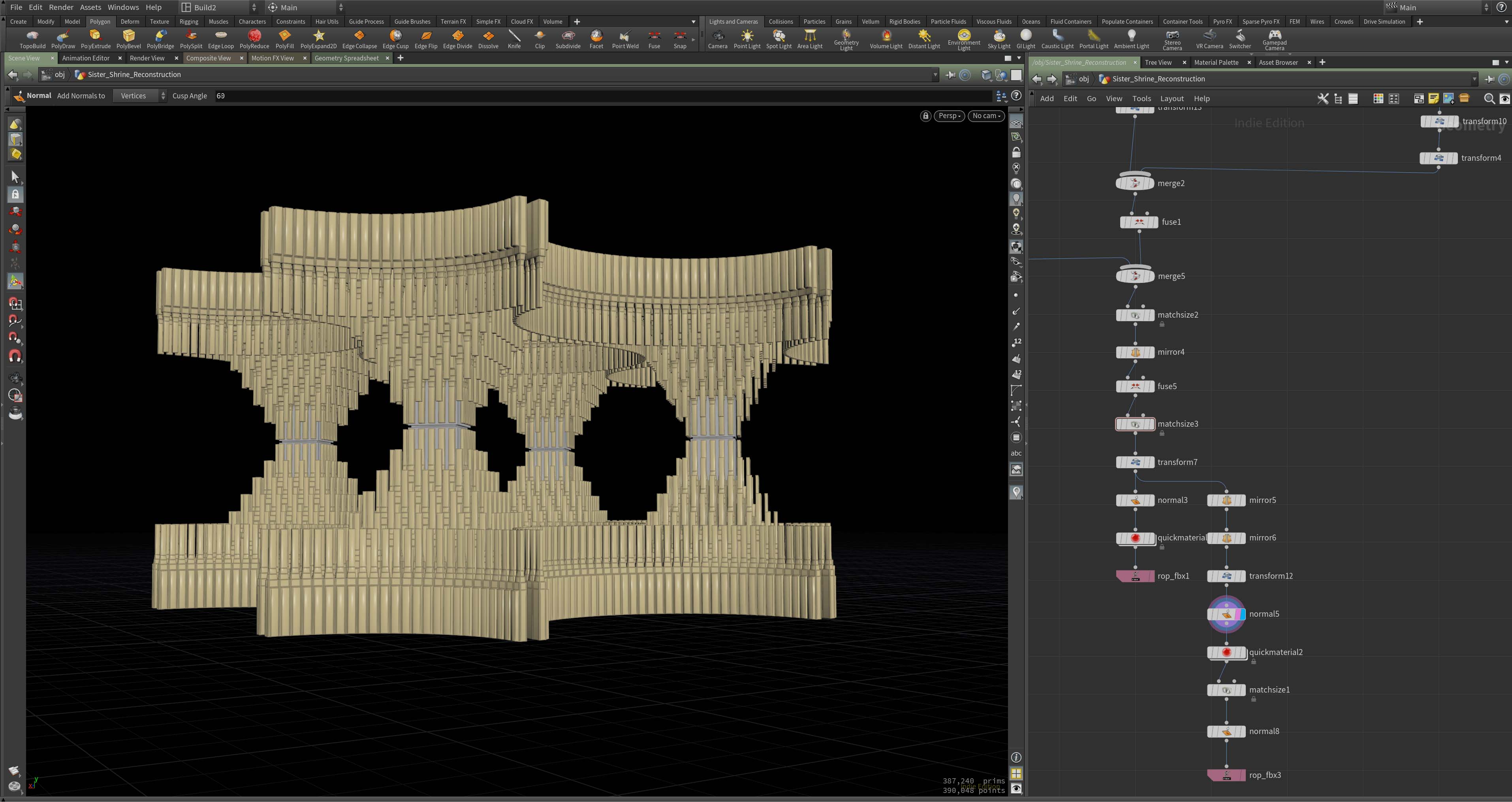Open the Windows menu
The width and height of the screenshot is (1512, 802).
click(x=123, y=7)
